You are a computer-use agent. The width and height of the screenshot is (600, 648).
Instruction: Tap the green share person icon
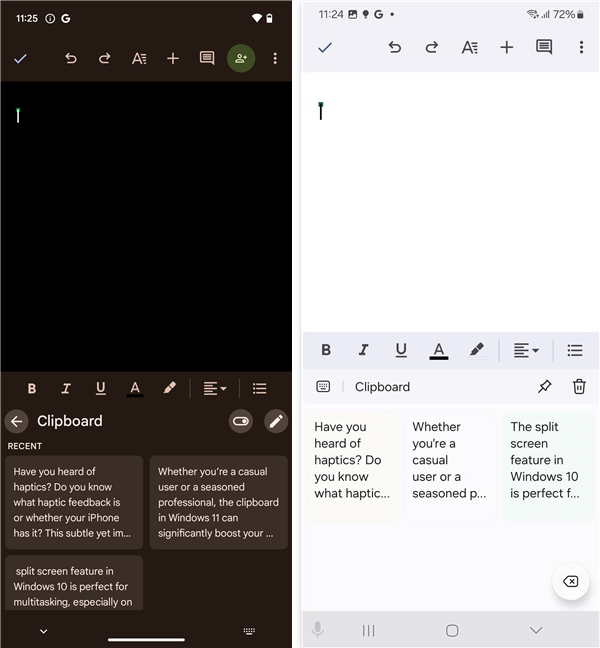(241, 58)
